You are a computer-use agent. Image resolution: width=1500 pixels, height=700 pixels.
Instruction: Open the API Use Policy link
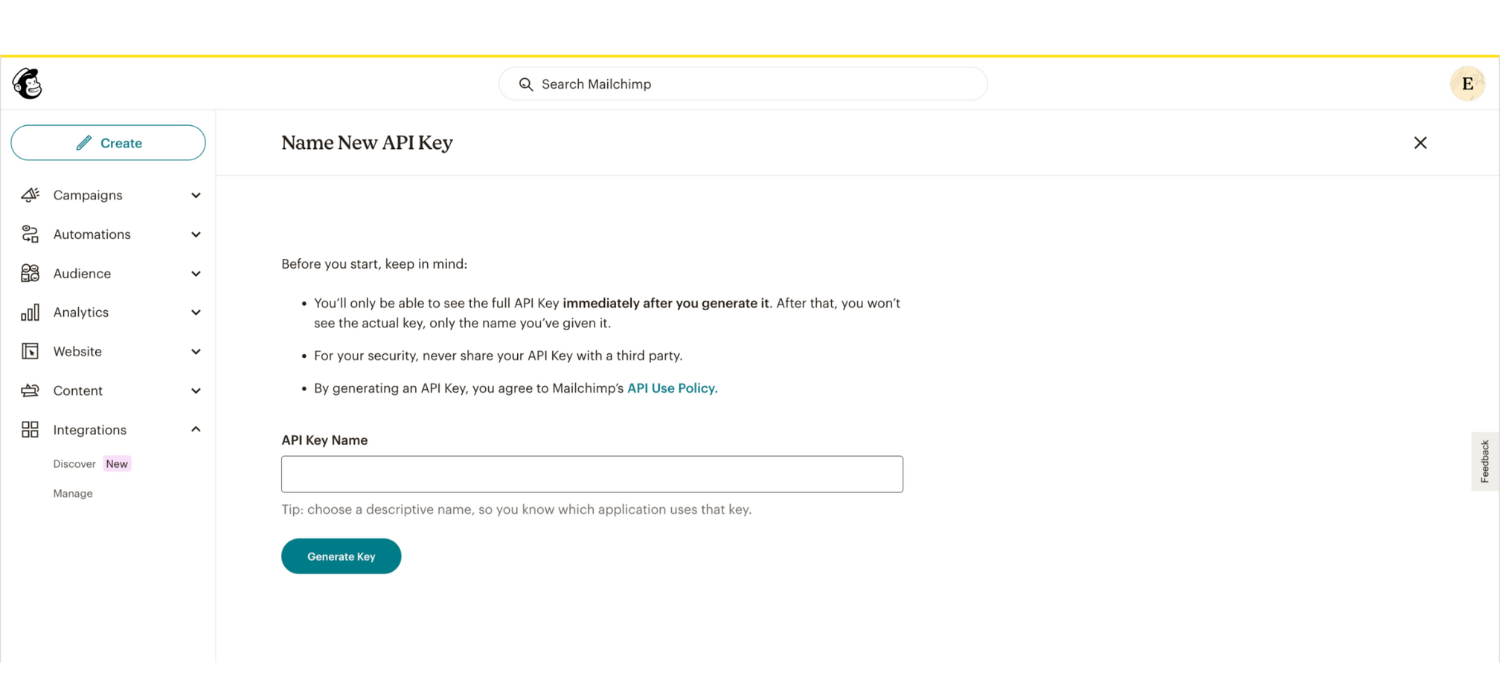672,388
